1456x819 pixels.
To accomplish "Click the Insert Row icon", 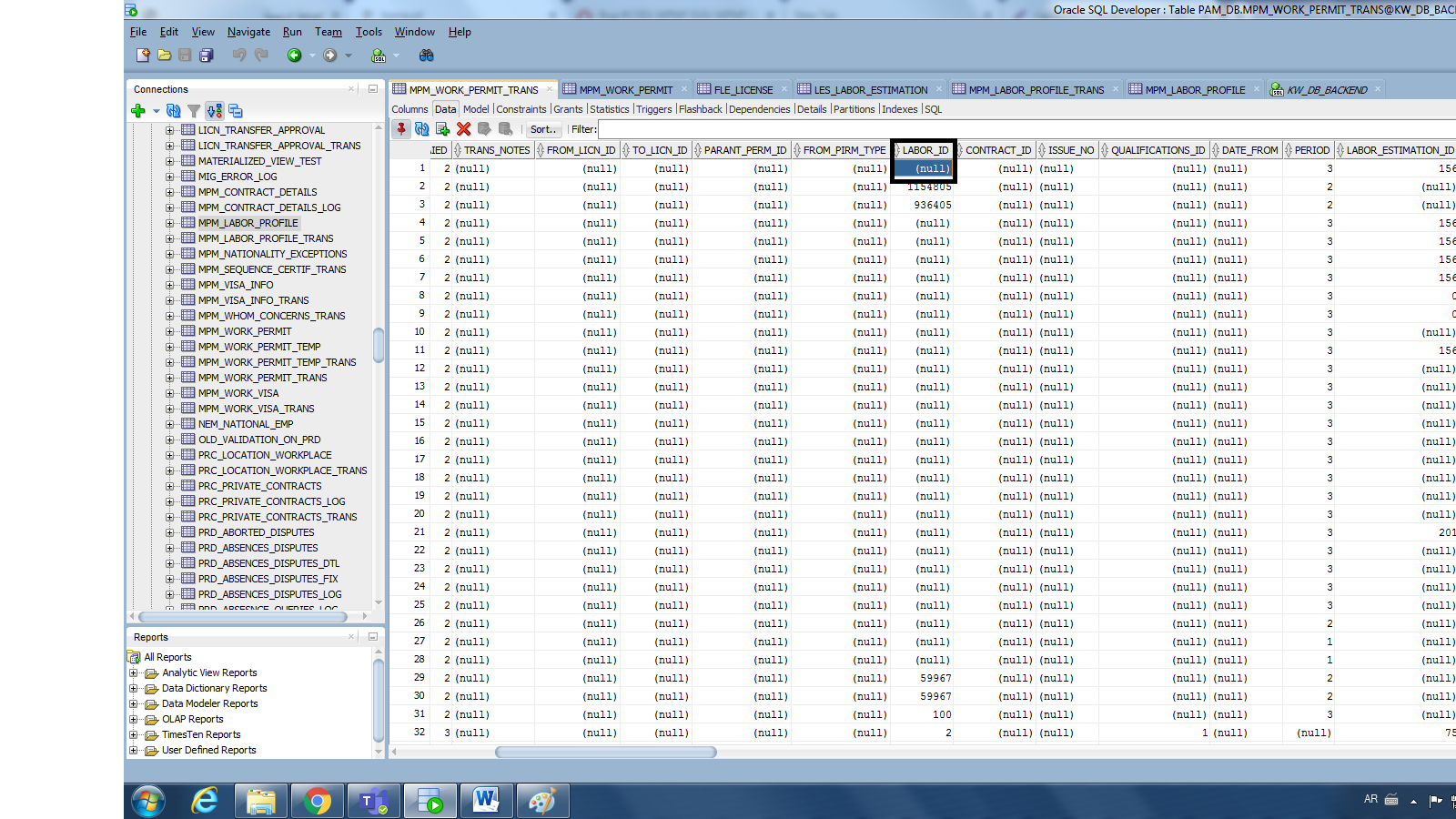I will pos(443,129).
